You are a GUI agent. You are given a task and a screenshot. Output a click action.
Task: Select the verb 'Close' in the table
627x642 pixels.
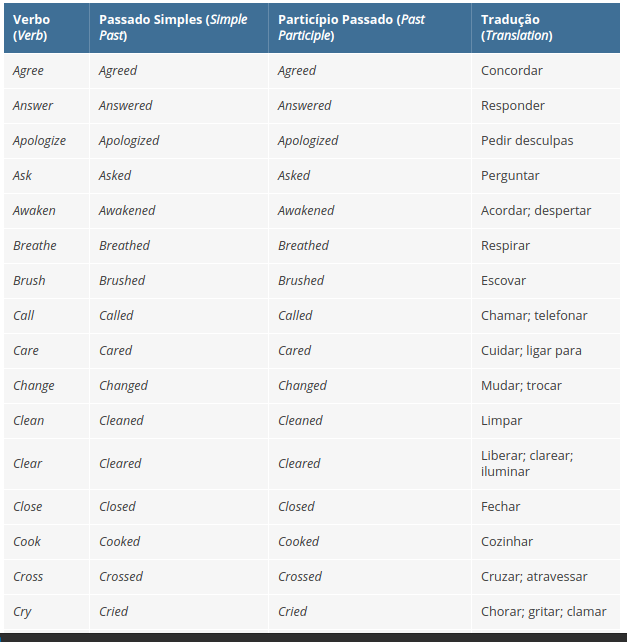28,507
